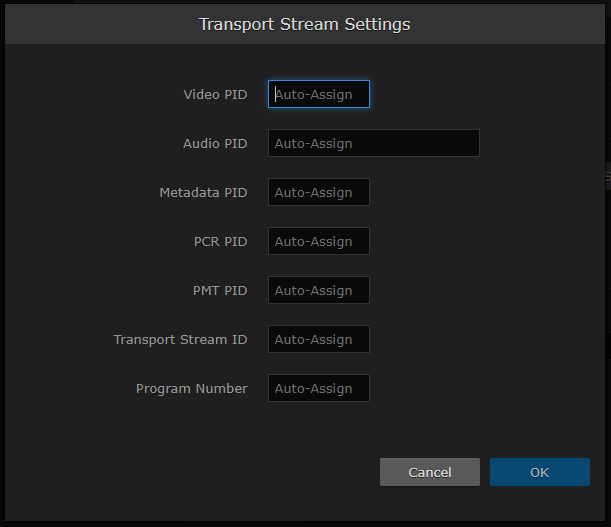Image resolution: width=611 pixels, height=527 pixels.
Task: Click the PCR PID label
Action: coord(220,242)
